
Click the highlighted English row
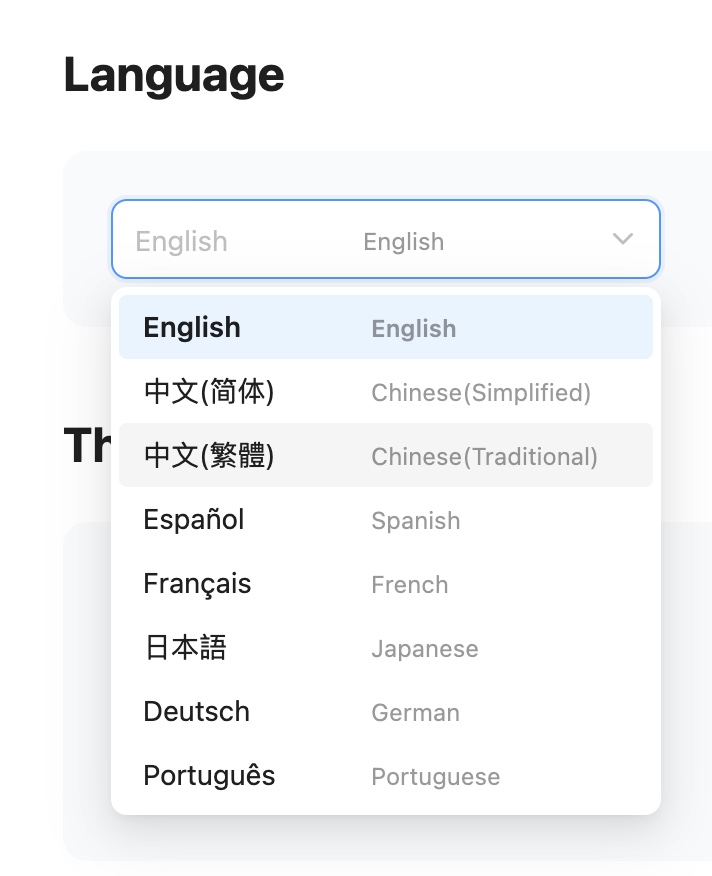coord(192,327)
